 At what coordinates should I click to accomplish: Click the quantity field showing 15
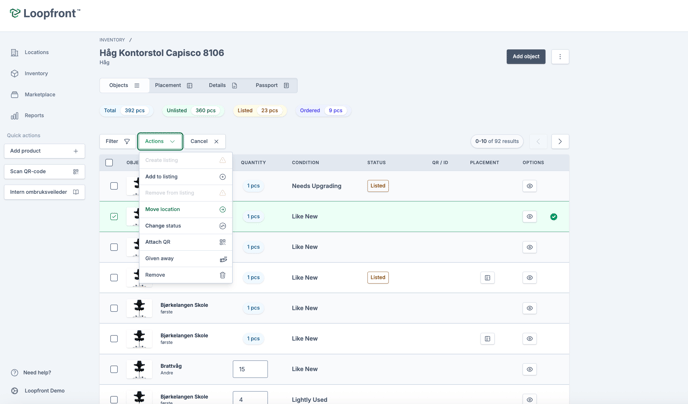click(250, 369)
